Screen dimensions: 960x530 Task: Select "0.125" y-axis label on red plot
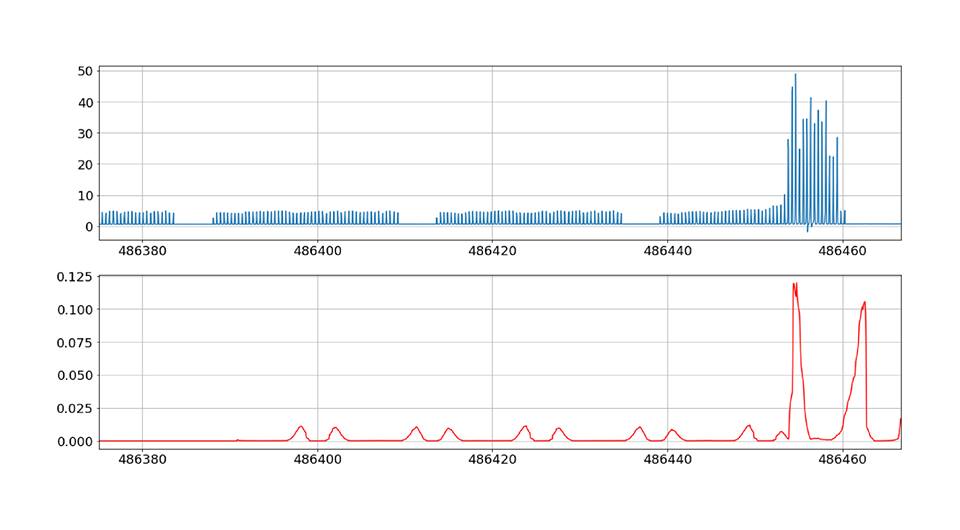pos(75,277)
